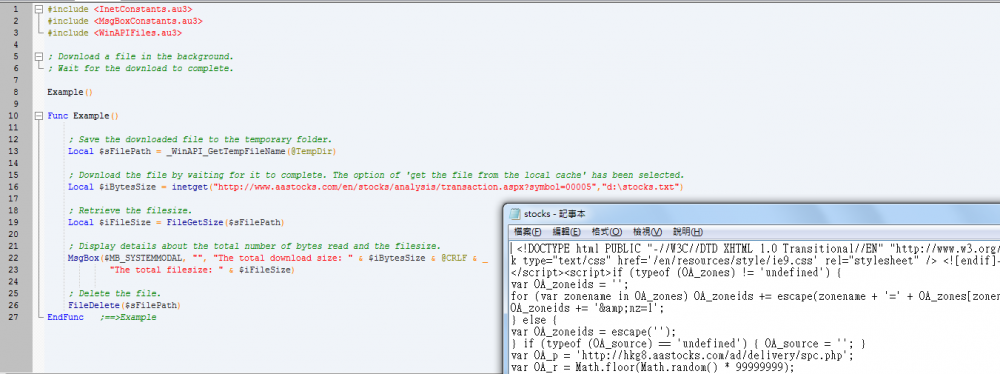Screen dimensions: 1000x374
Task: Open the 編輯(E) menu in Notepad
Action: [566, 232]
